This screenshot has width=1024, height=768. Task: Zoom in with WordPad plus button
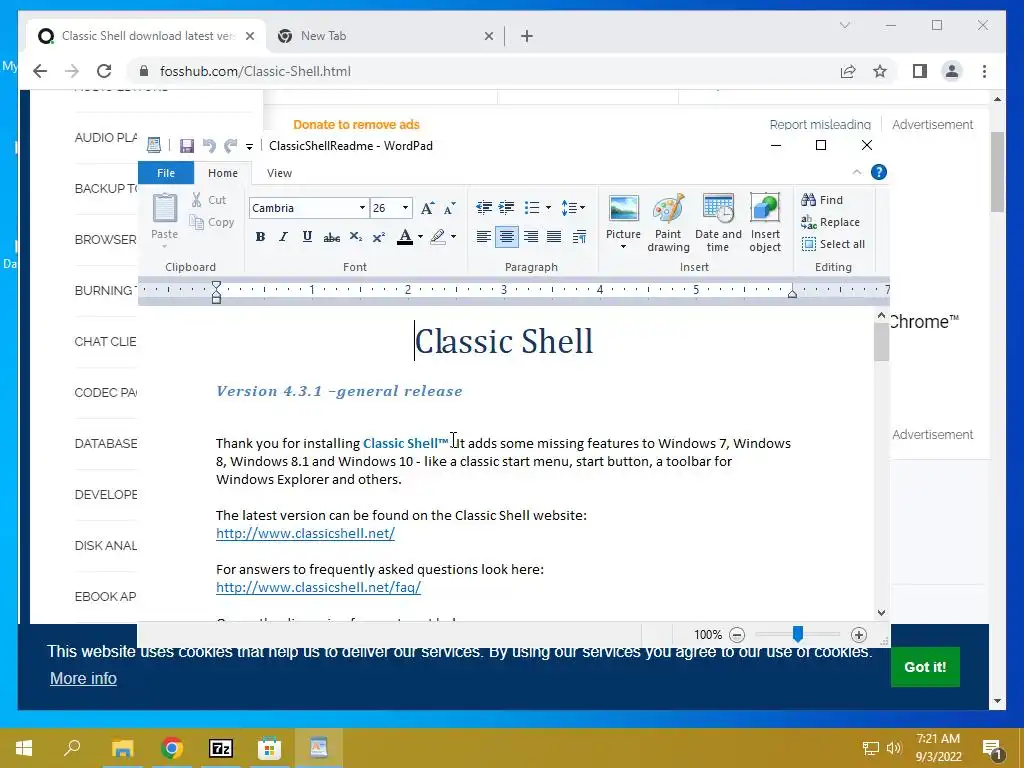pyautogui.click(x=859, y=635)
